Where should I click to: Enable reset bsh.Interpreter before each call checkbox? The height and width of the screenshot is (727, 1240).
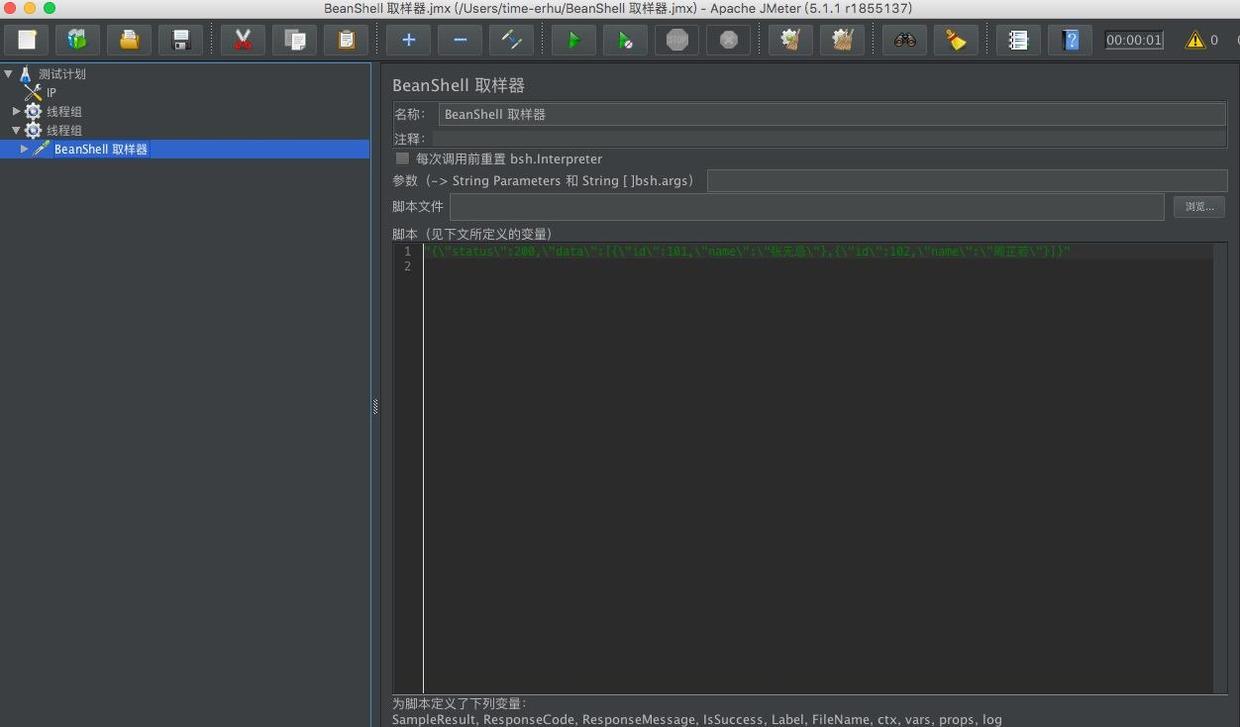pos(402,158)
